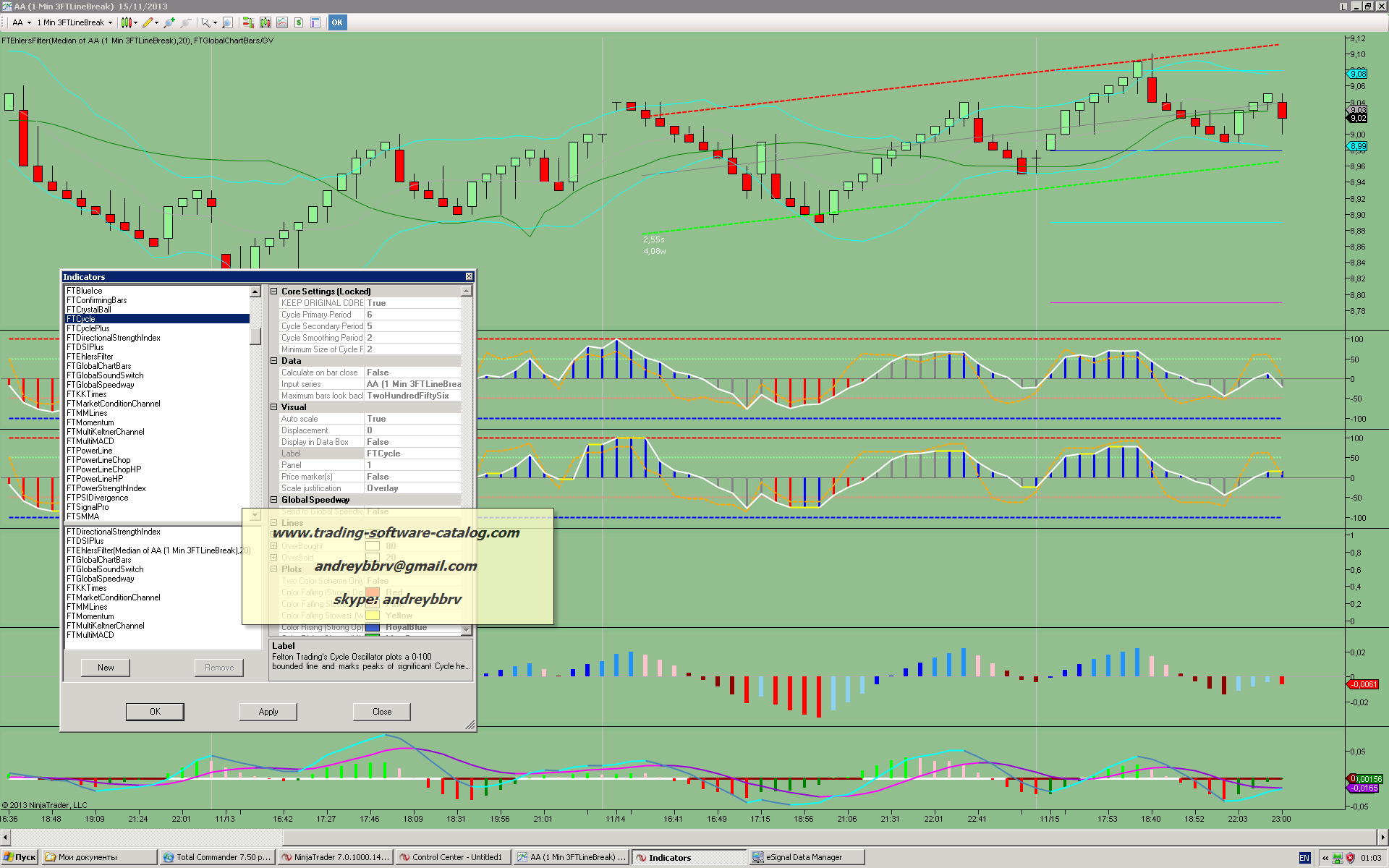
Task: Click the zoom frame magnifier icon
Action: 227,22
